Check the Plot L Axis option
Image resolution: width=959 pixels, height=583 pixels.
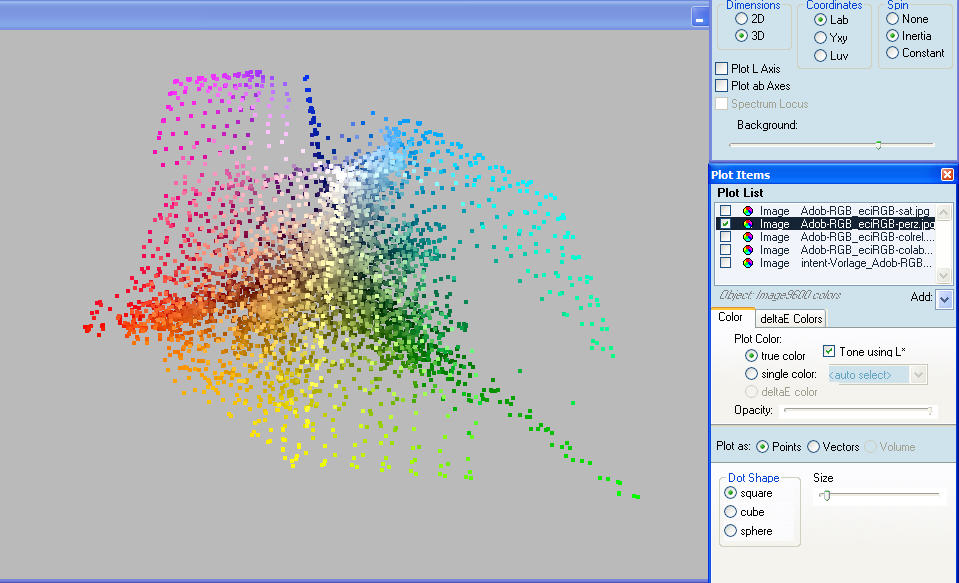click(x=722, y=69)
